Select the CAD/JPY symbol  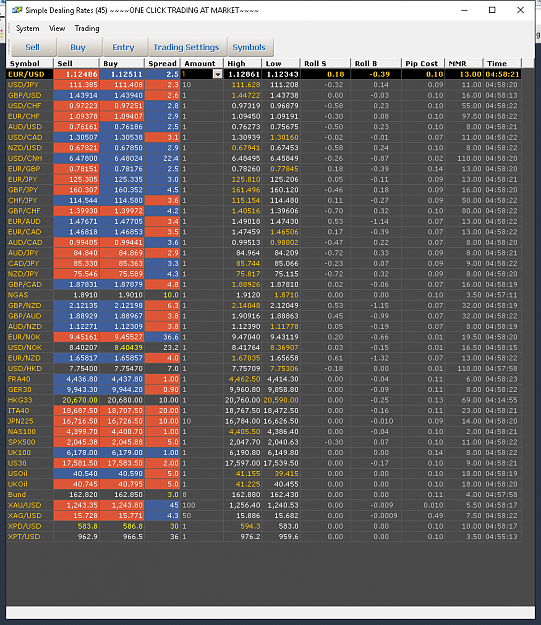[23, 263]
